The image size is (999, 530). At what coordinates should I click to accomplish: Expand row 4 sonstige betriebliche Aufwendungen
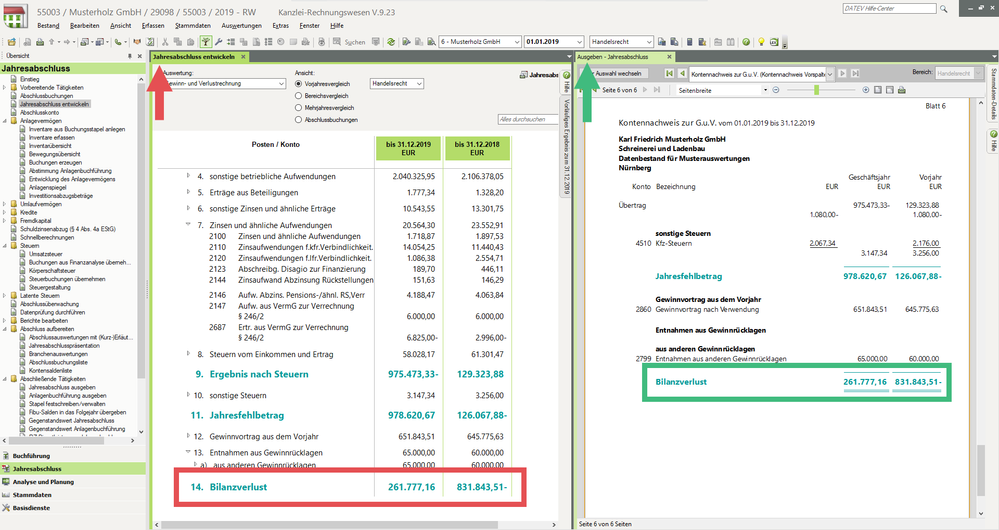point(188,175)
